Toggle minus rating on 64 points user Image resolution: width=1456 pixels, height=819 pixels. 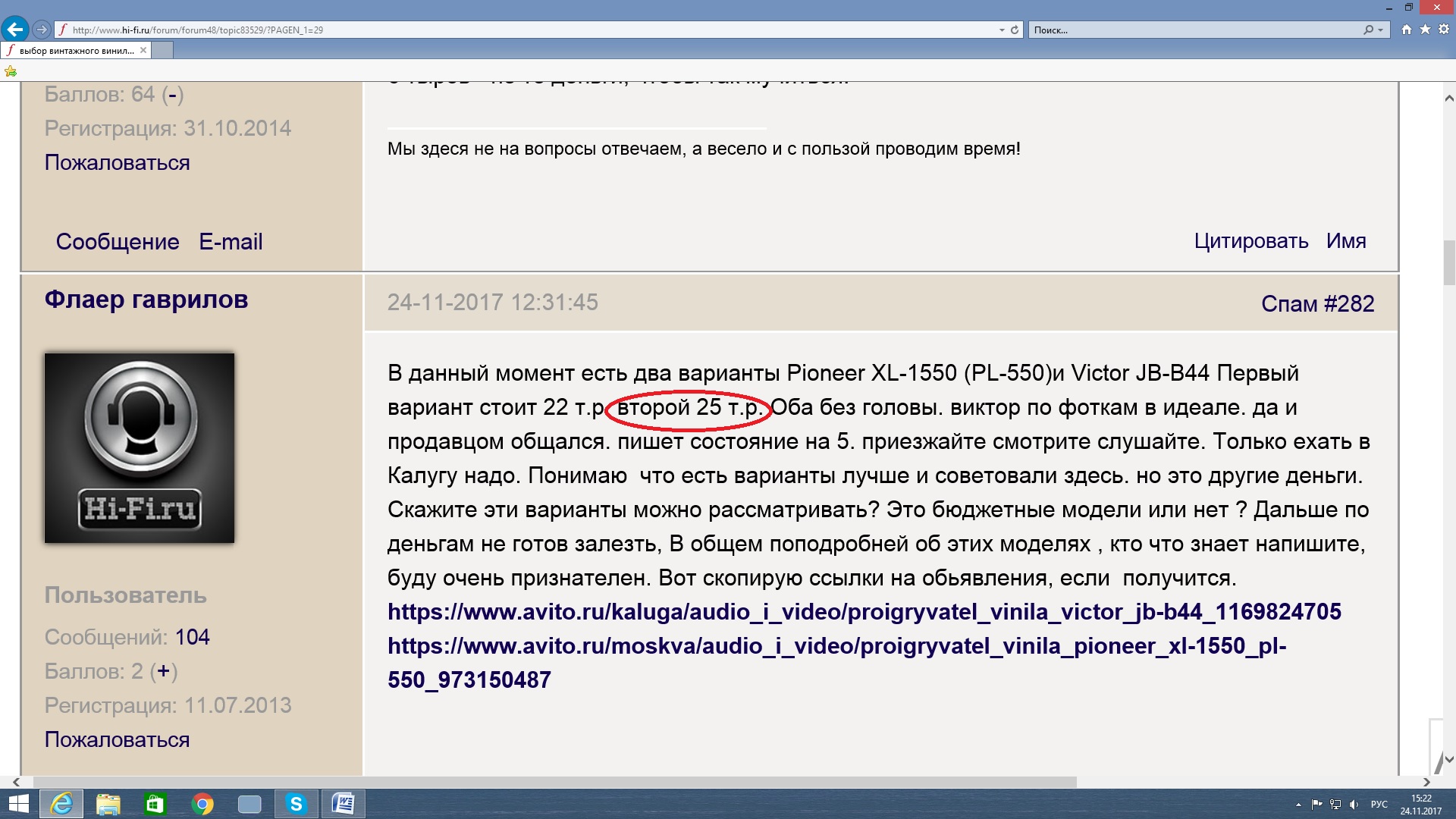(x=172, y=94)
